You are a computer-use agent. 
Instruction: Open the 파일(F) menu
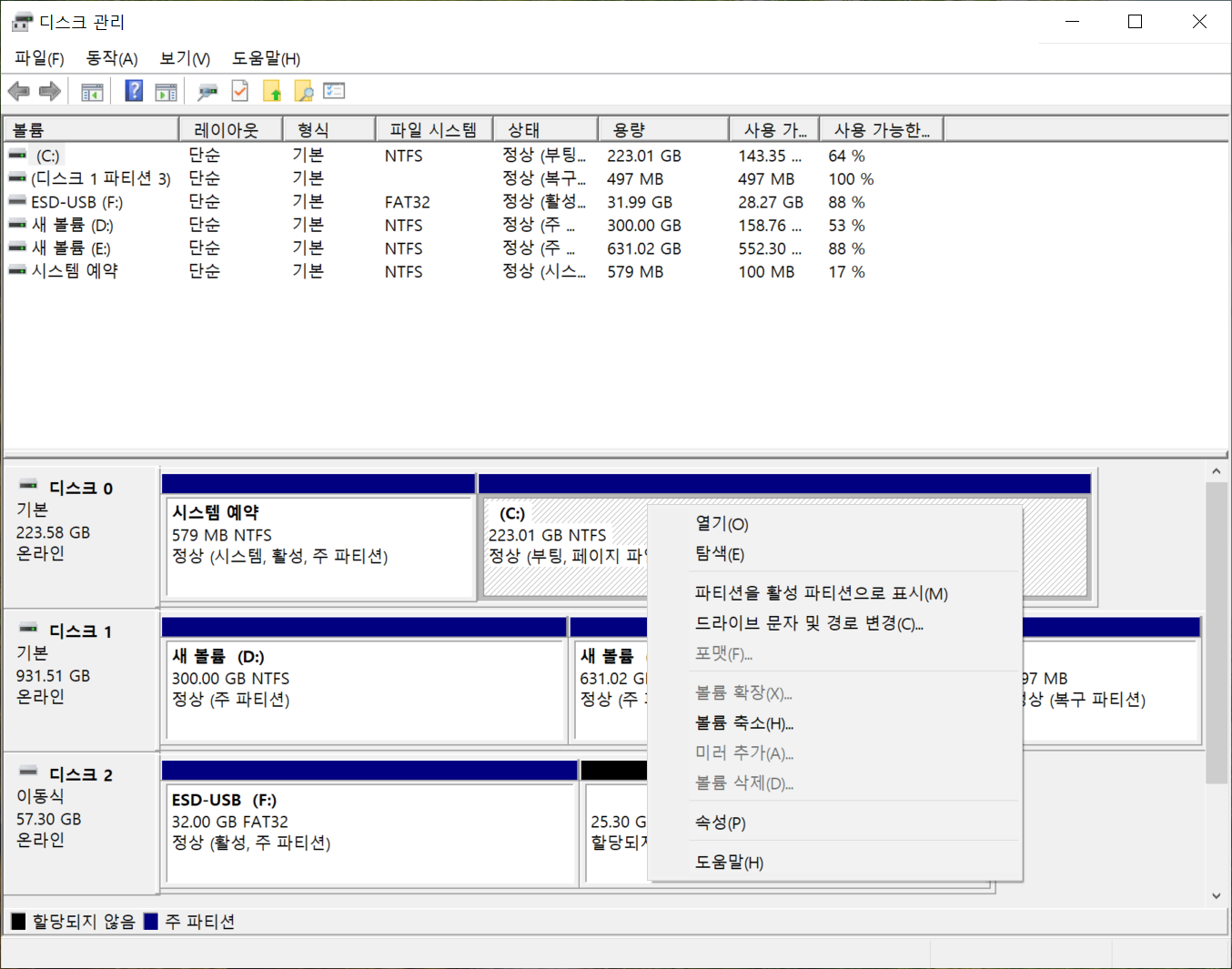(x=39, y=58)
